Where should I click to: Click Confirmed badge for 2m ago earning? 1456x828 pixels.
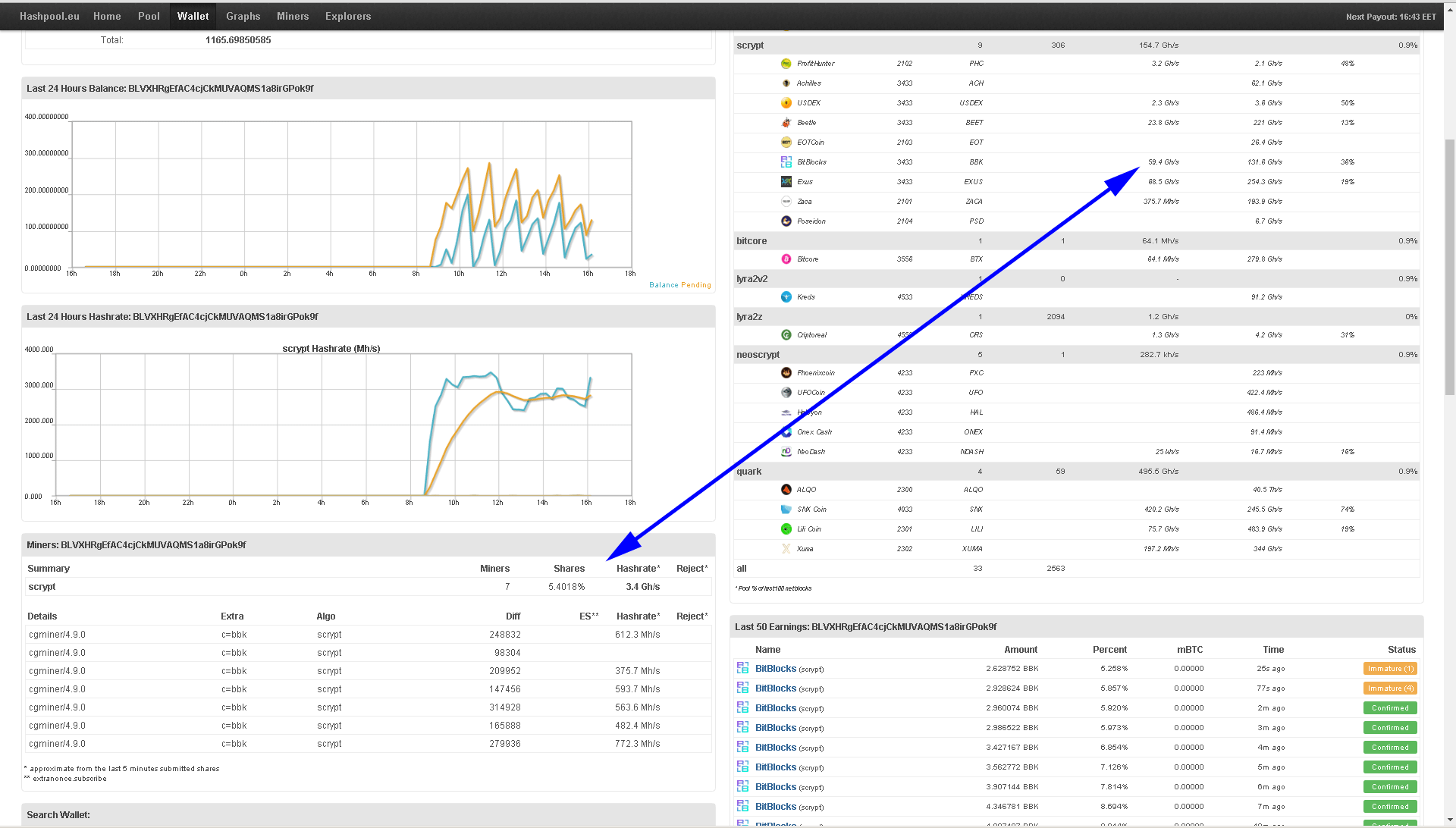[1390, 708]
